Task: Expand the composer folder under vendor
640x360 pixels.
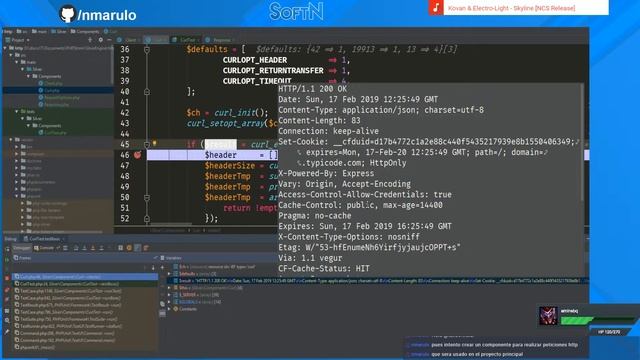Action: pos(17,154)
